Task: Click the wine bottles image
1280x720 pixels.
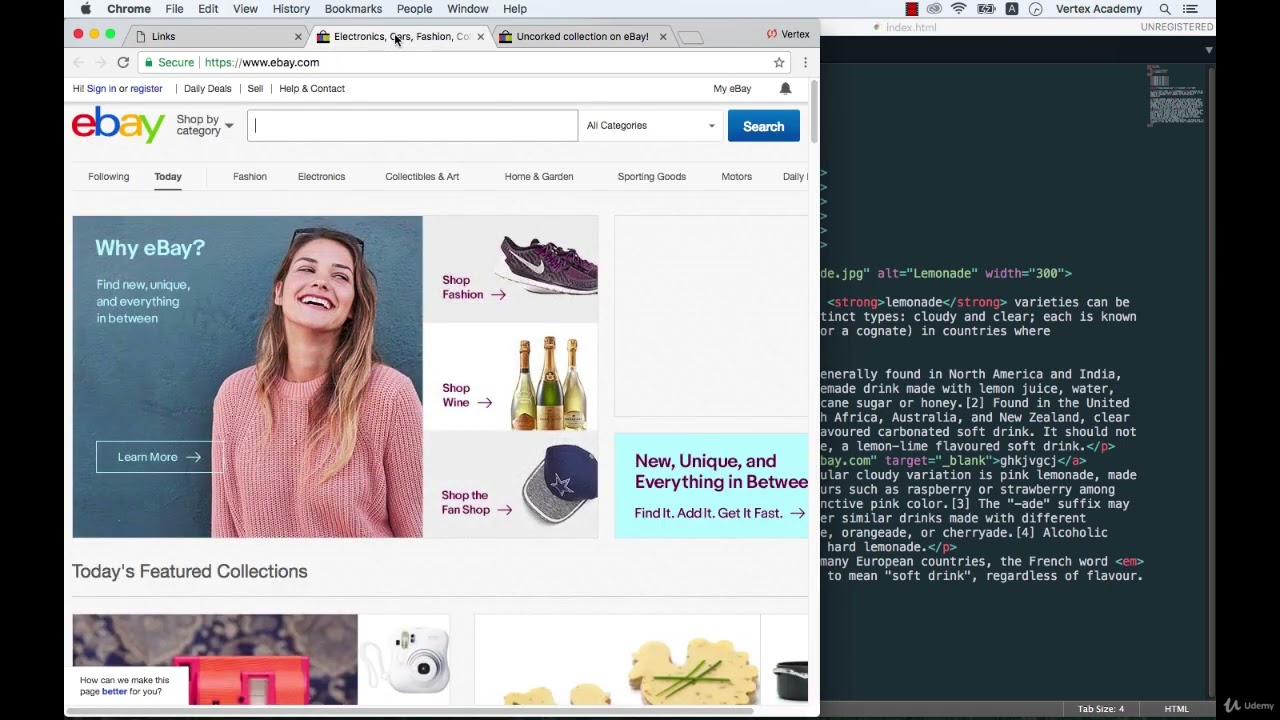Action: click(548, 383)
